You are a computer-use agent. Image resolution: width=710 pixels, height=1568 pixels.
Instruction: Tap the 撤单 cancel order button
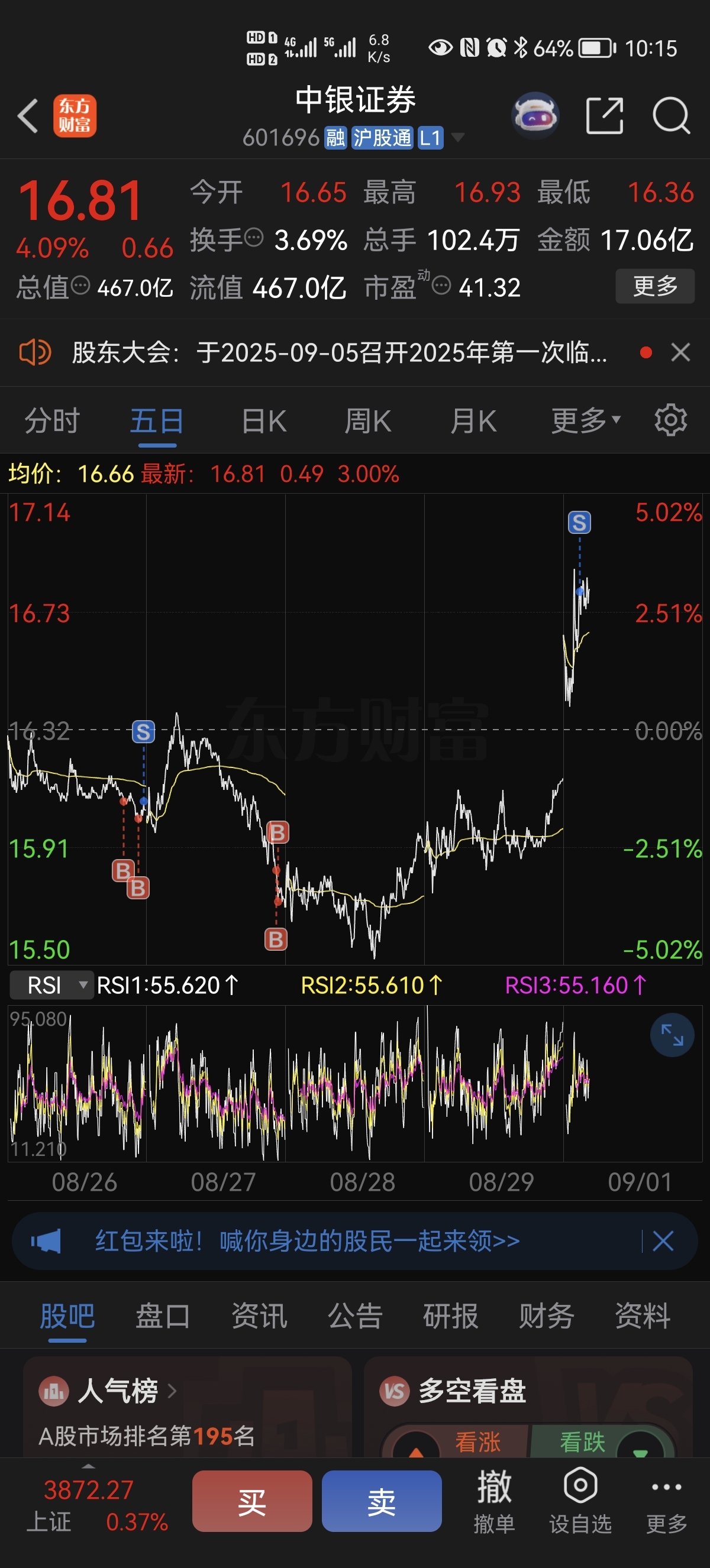point(494,1501)
